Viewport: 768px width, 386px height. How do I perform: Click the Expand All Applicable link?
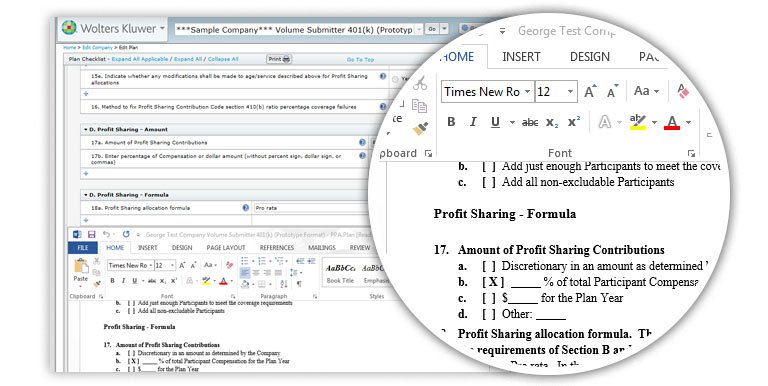[x=140, y=59]
